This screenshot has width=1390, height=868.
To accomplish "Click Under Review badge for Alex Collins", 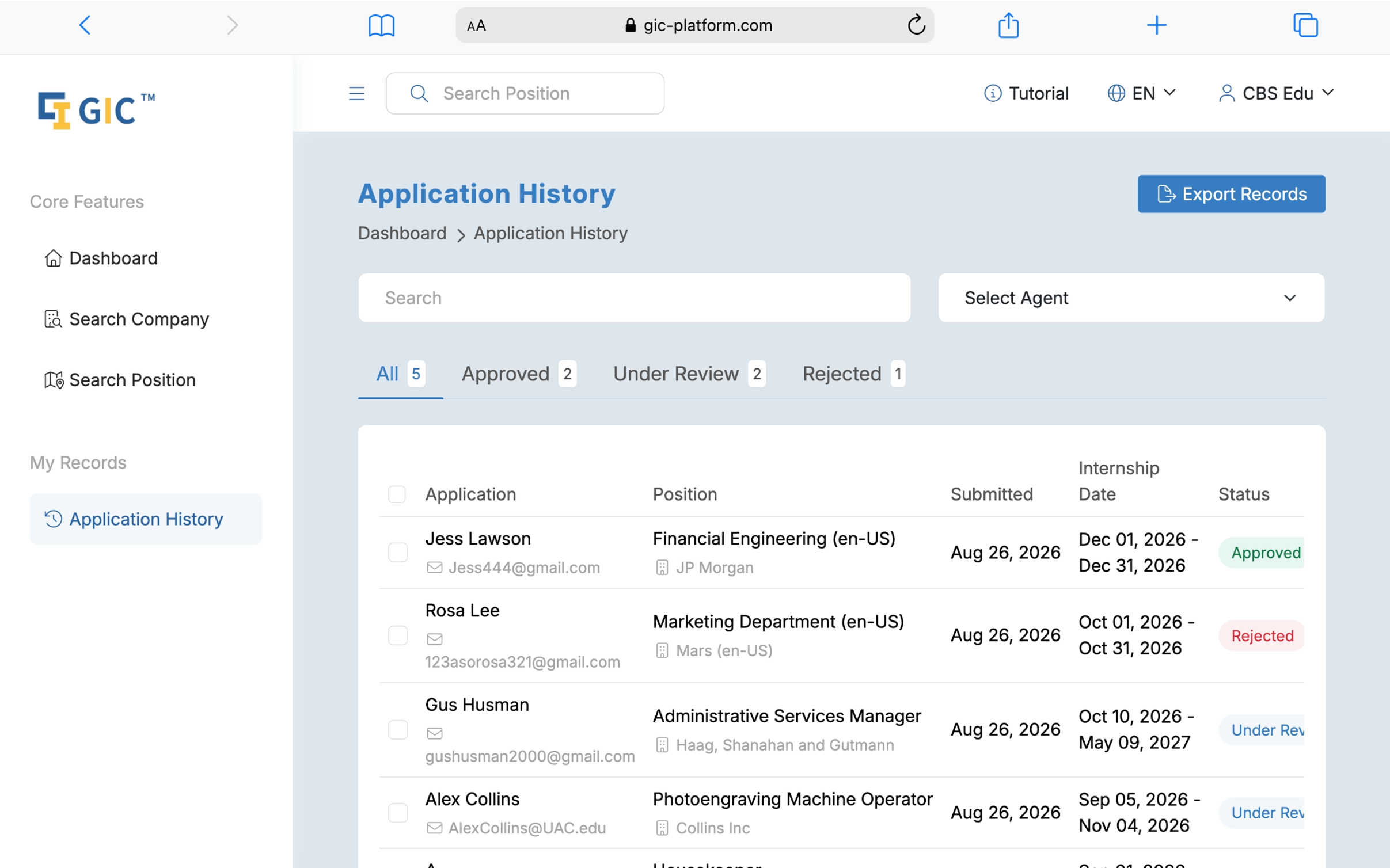I will [1261, 813].
